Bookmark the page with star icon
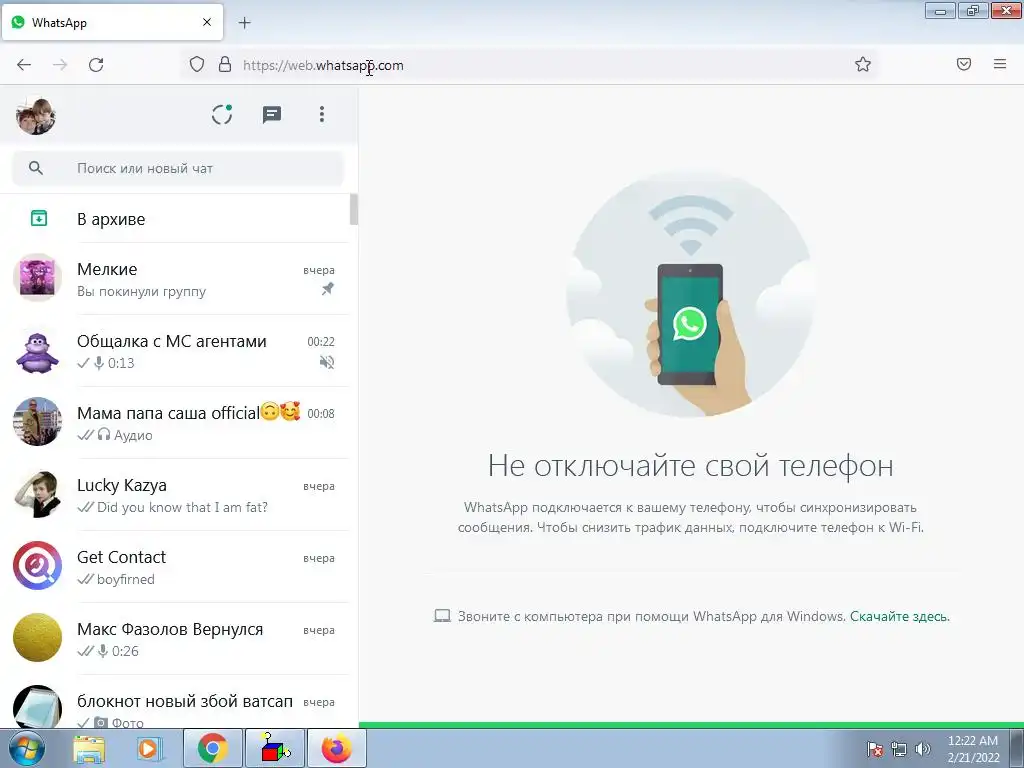 point(863,64)
